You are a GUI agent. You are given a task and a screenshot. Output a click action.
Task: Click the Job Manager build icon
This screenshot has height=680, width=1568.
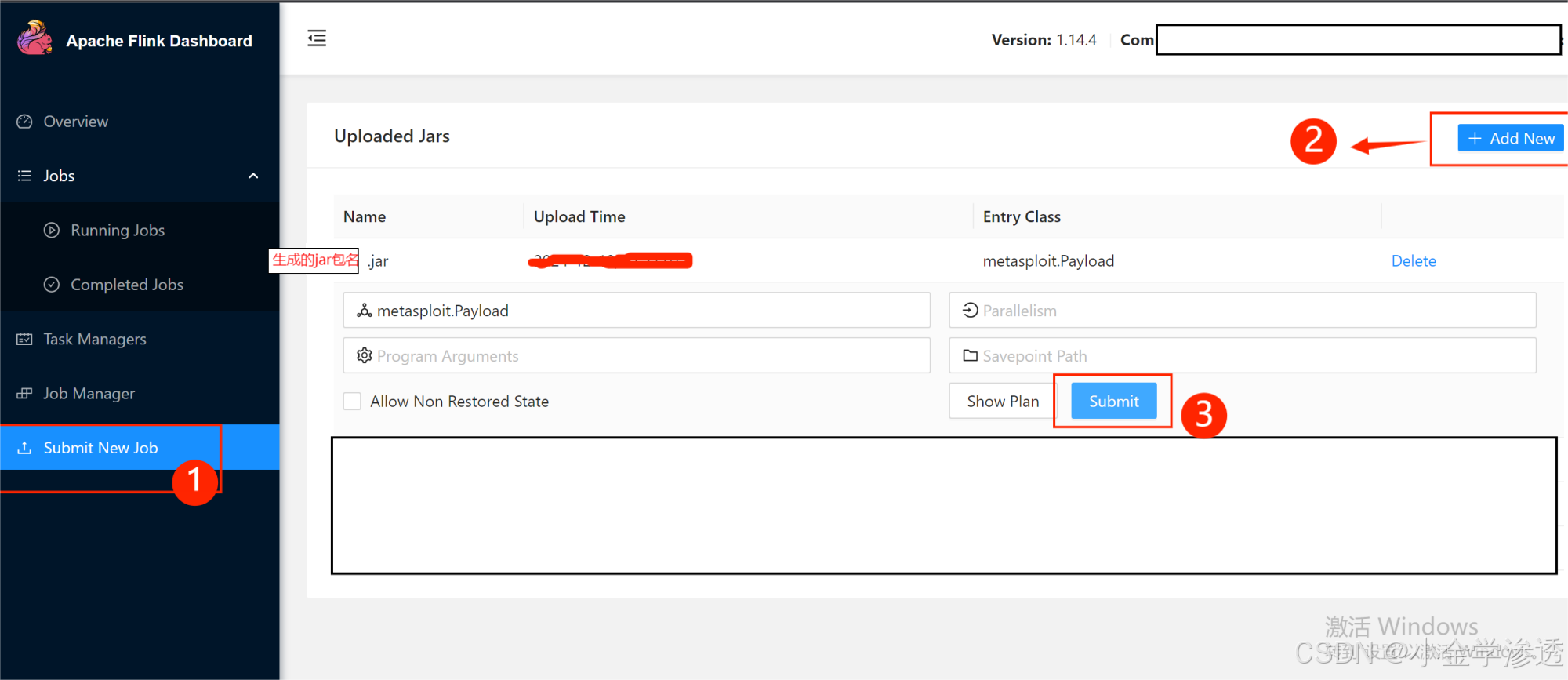coord(24,393)
